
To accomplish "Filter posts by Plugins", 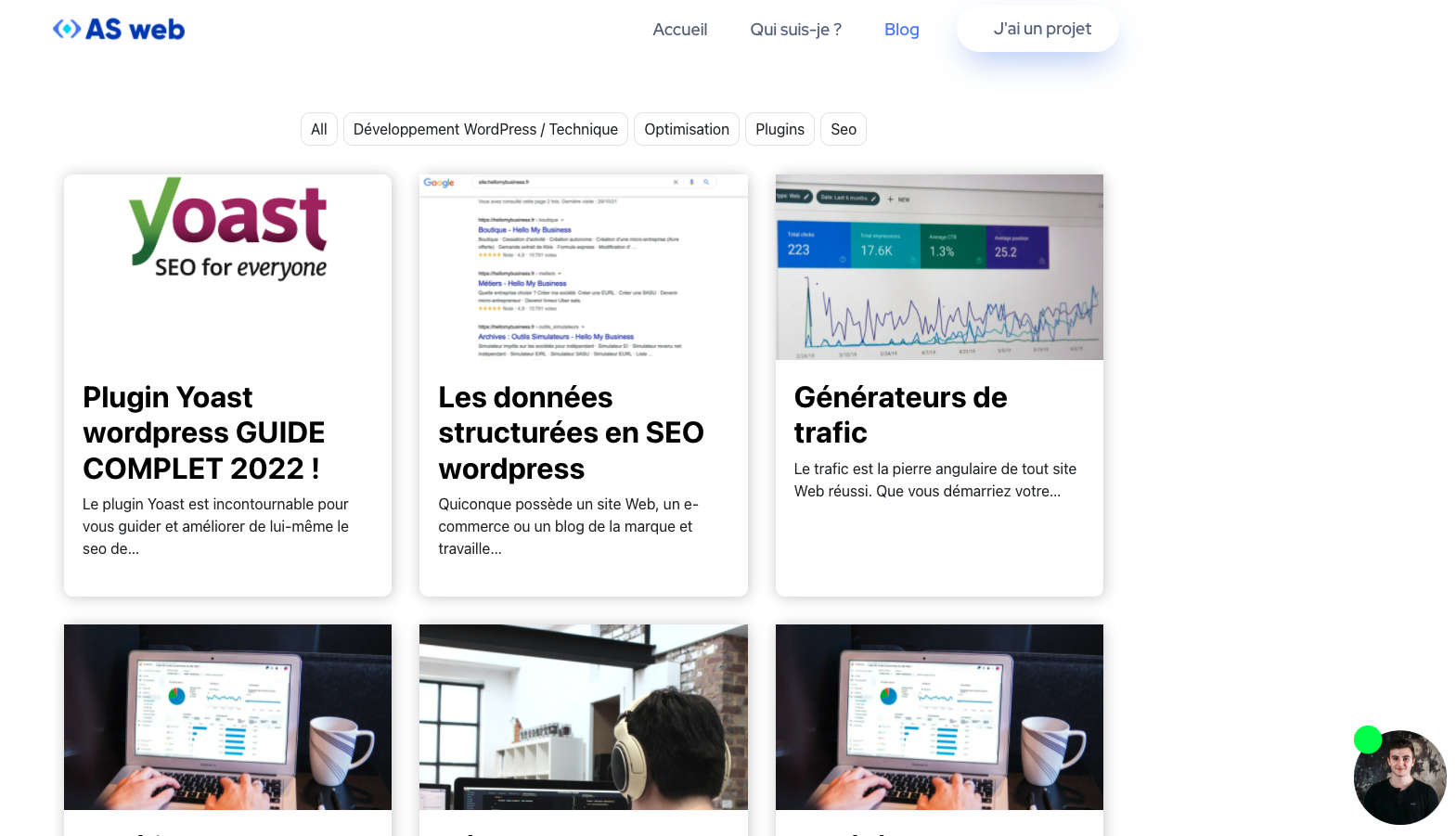I will click(780, 129).
